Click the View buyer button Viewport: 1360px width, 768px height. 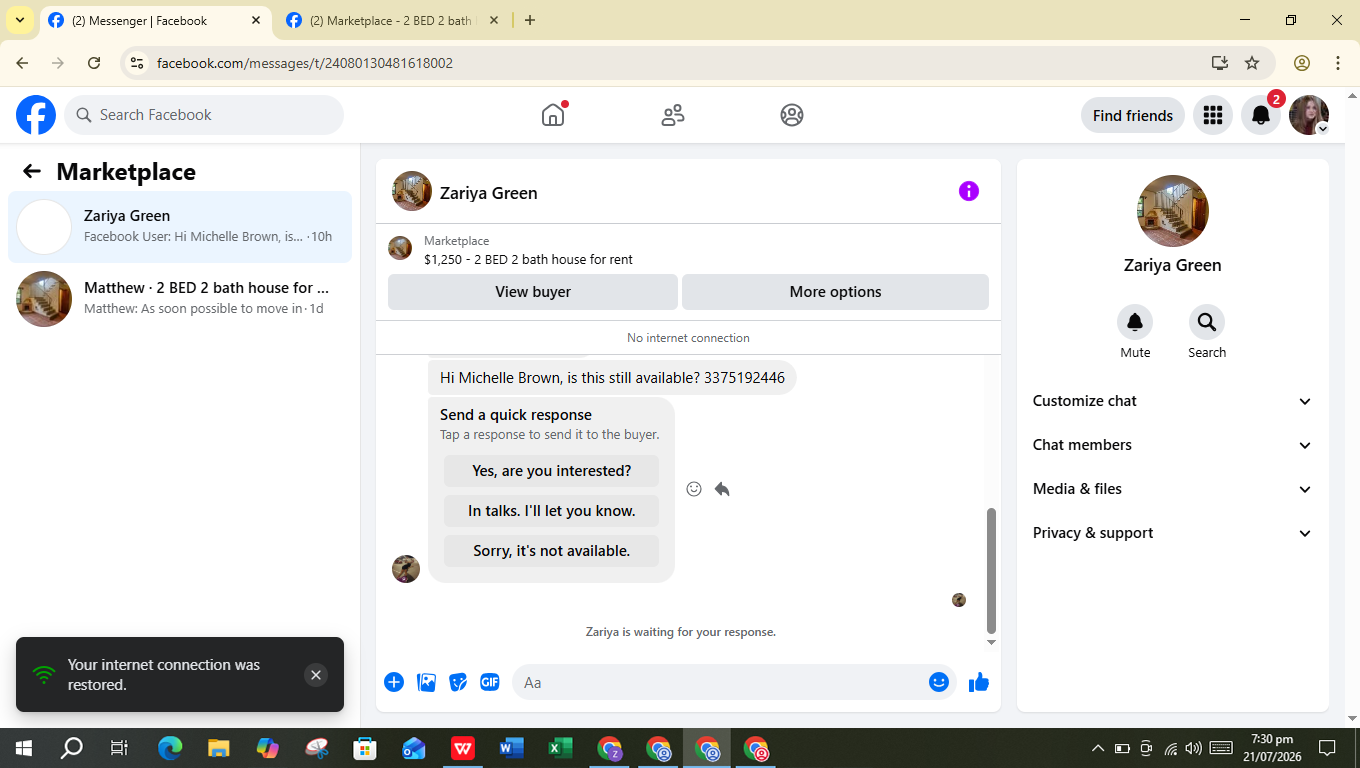point(533,292)
